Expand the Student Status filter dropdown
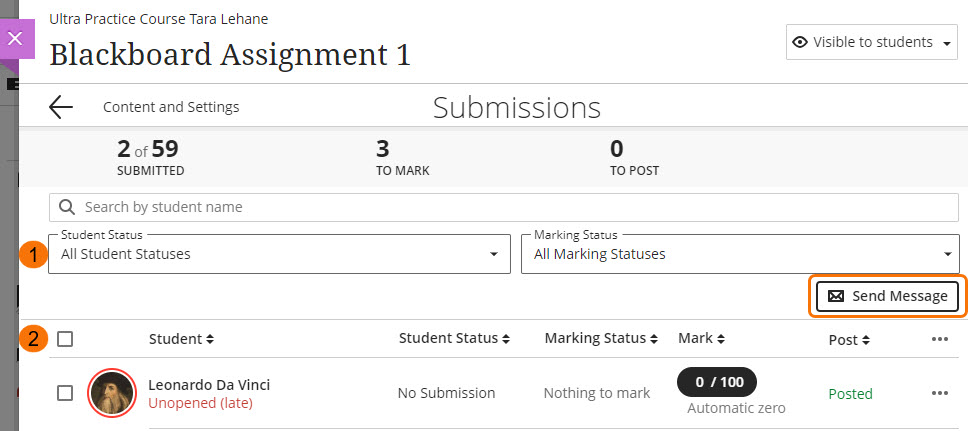Viewport: 968px width, 431px height. (x=280, y=254)
